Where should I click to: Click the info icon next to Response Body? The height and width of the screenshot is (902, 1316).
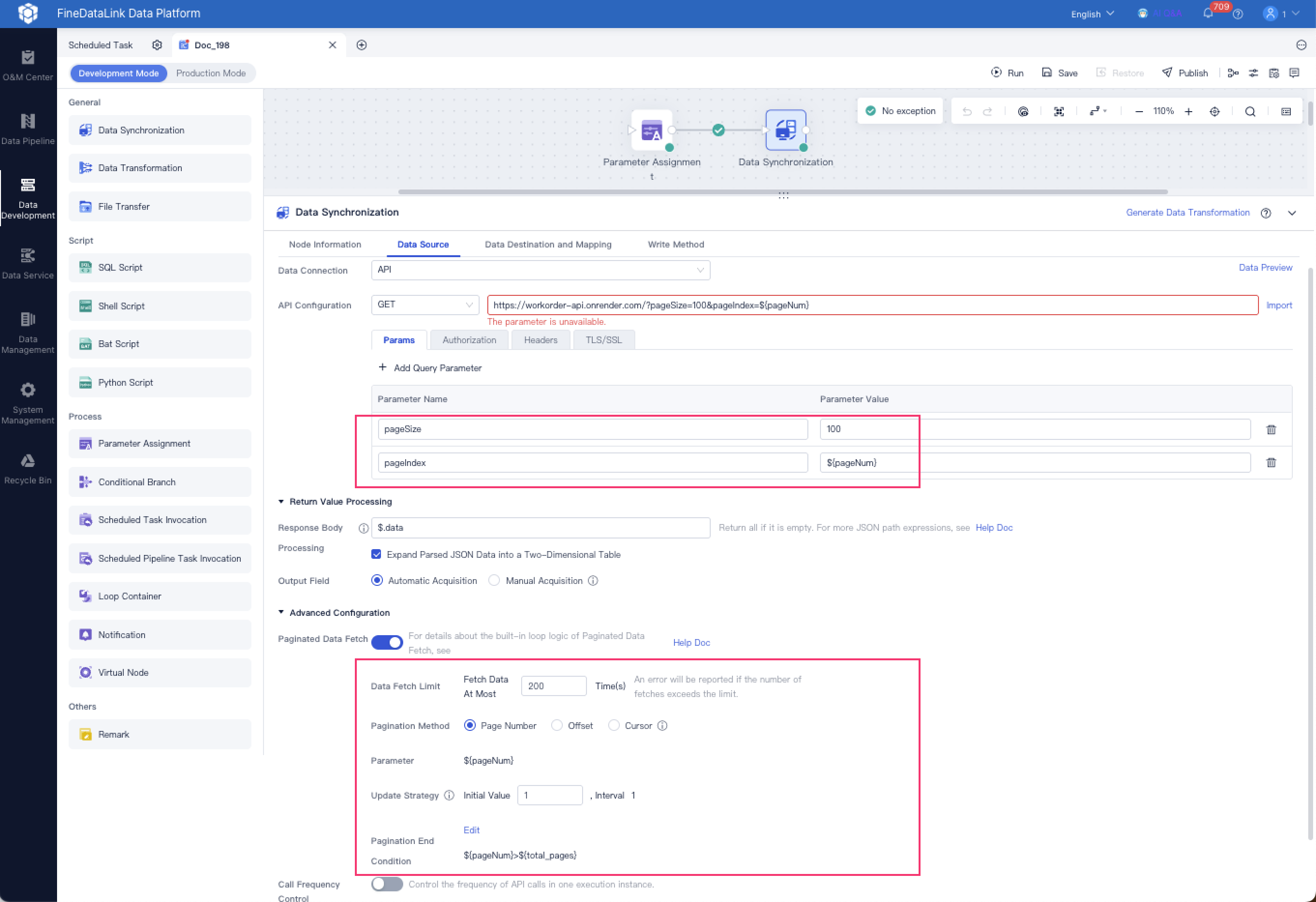[364, 528]
